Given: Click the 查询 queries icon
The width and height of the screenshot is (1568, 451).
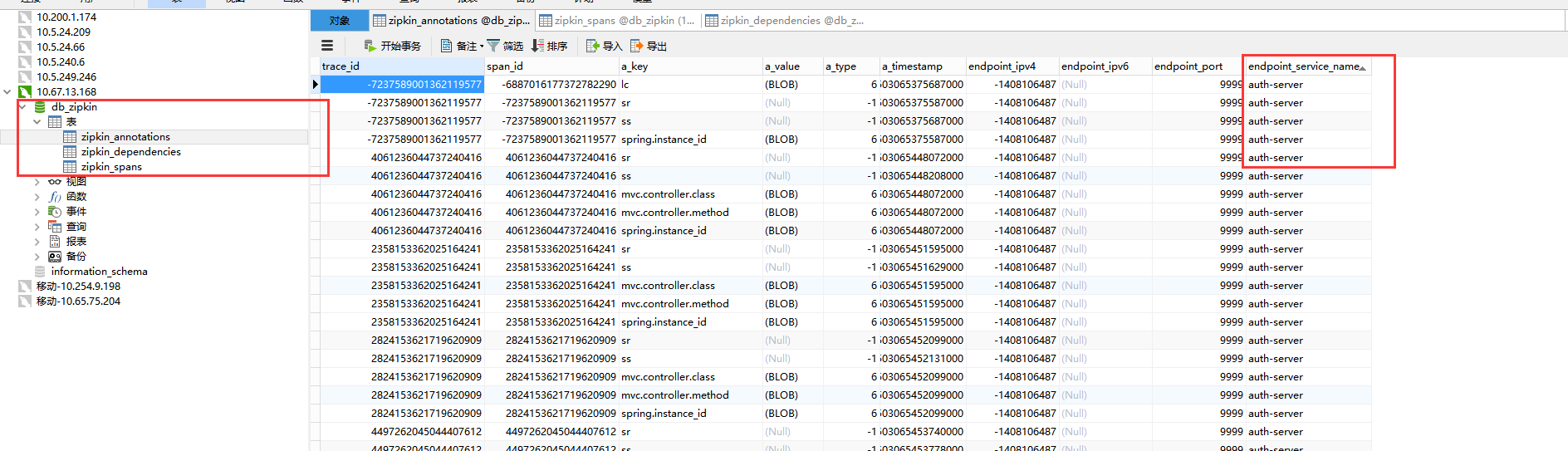Looking at the screenshot, I should [55, 226].
